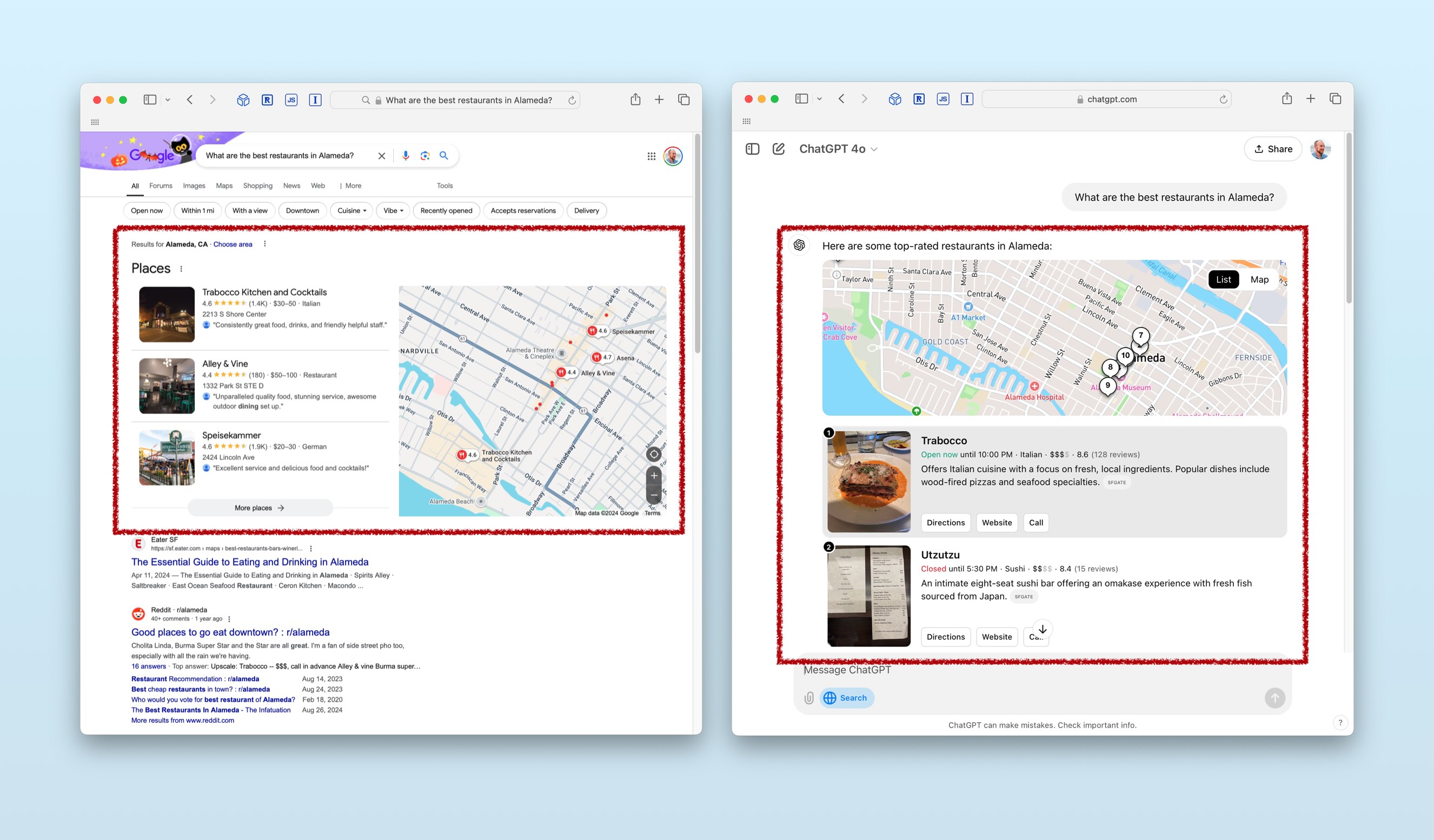Switch the ChatGPT results view to Map
This screenshot has height=840, width=1434.
[1259, 279]
